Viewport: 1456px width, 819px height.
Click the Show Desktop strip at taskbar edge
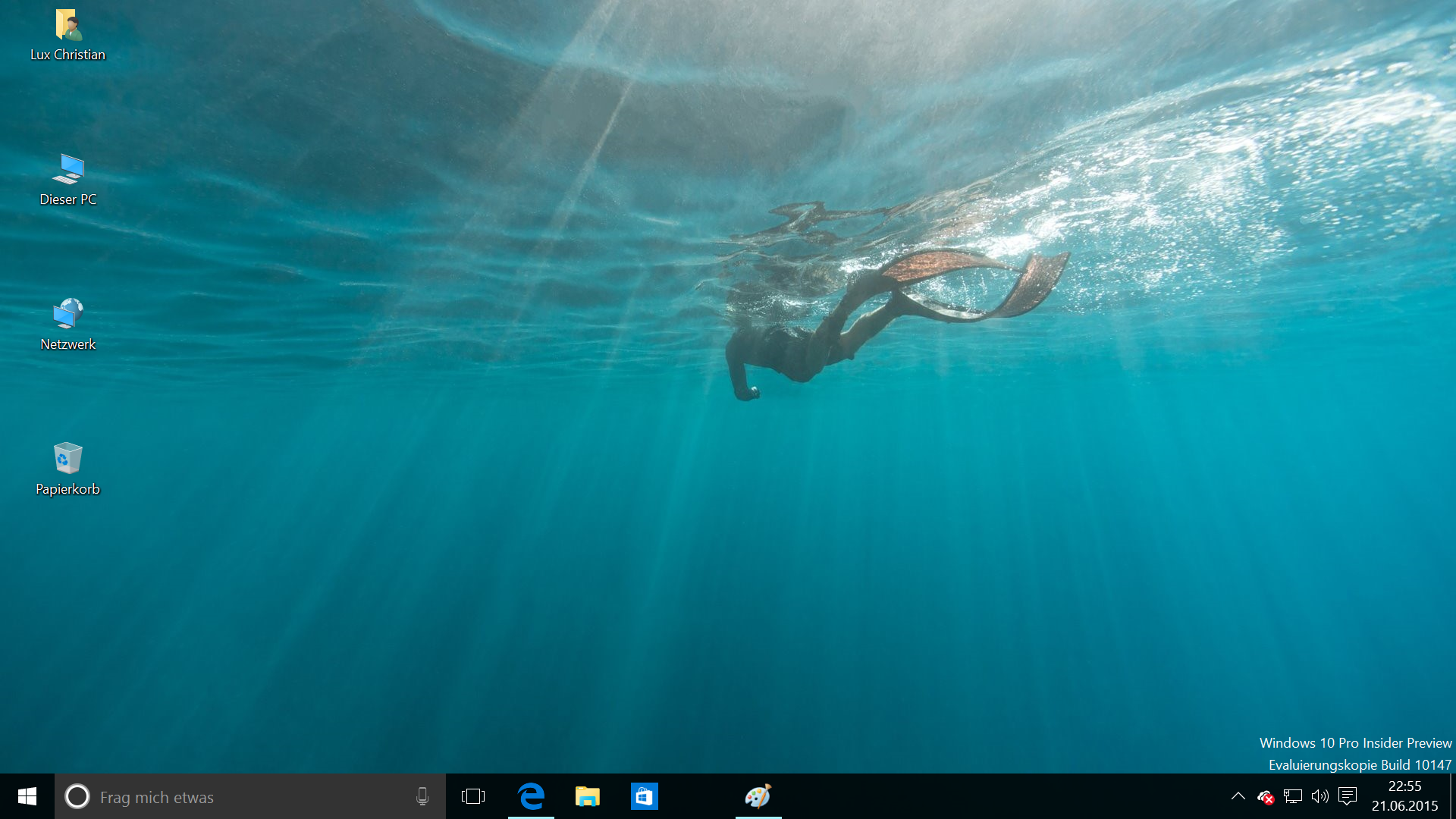(1452, 796)
